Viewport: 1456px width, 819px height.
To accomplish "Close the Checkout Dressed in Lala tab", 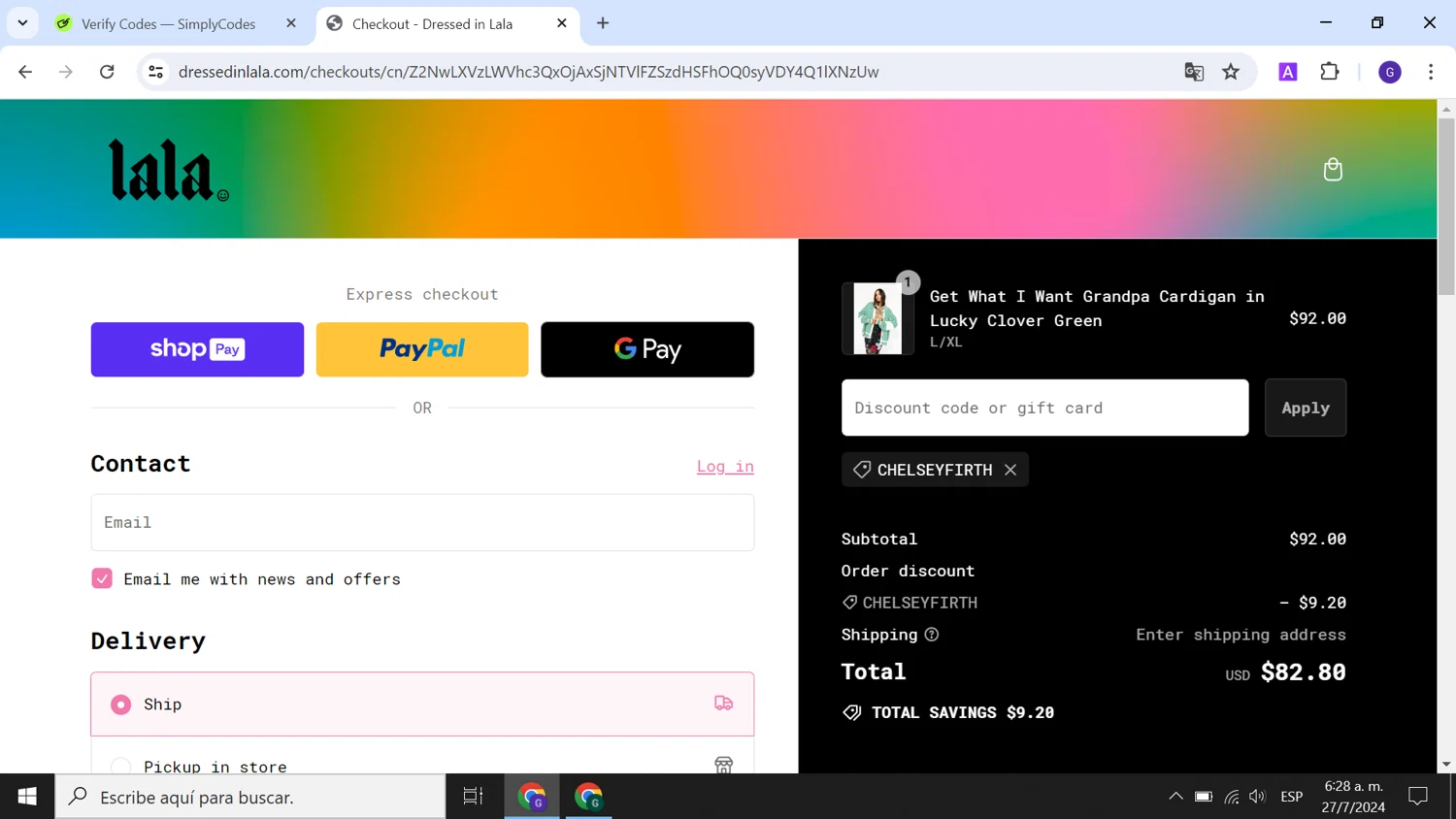I will tap(562, 23).
